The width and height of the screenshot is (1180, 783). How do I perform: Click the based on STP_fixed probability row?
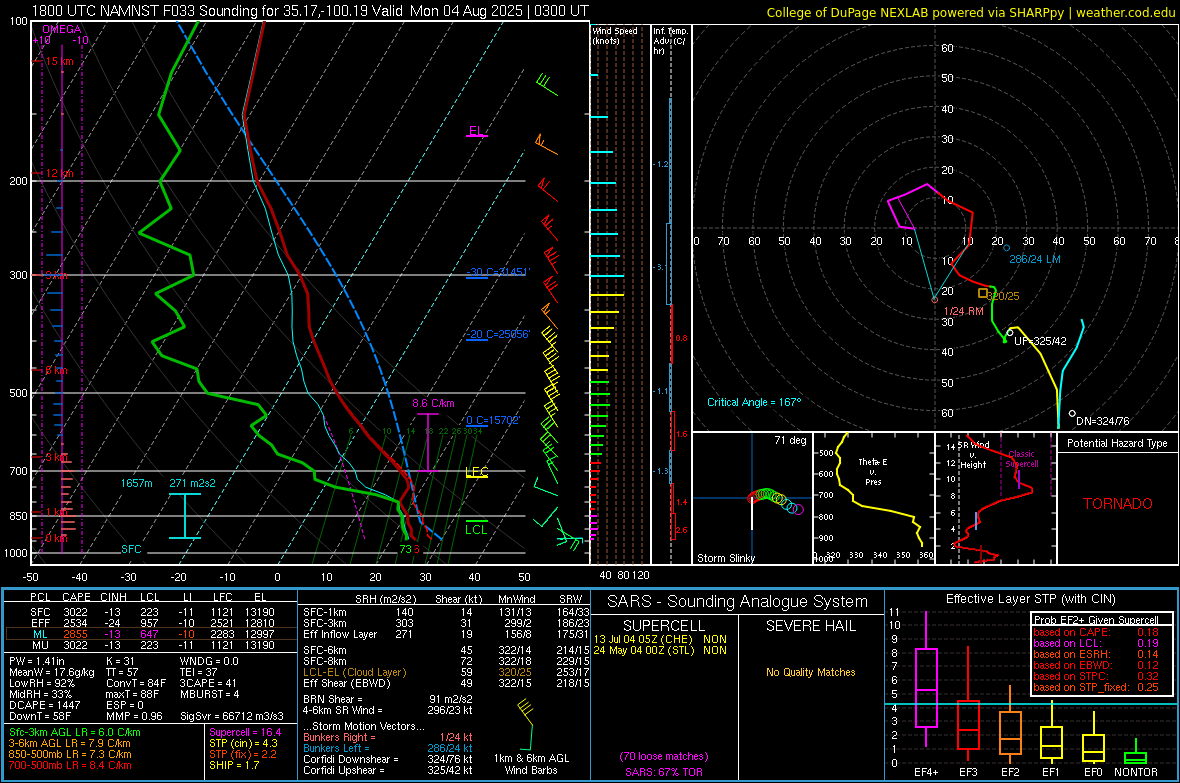tap(1096, 687)
